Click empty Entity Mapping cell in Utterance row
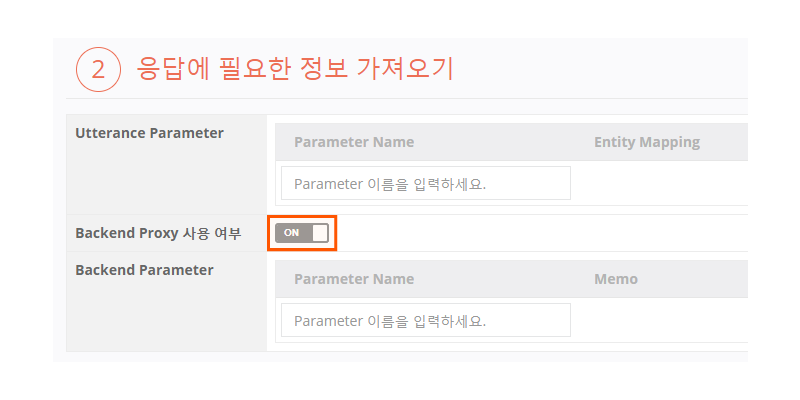Image resolution: width=800 pixels, height=400 pixels. (660, 184)
